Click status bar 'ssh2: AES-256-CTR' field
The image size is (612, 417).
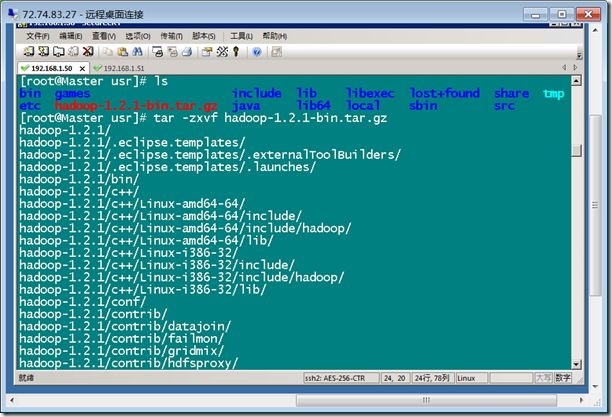tap(341, 378)
